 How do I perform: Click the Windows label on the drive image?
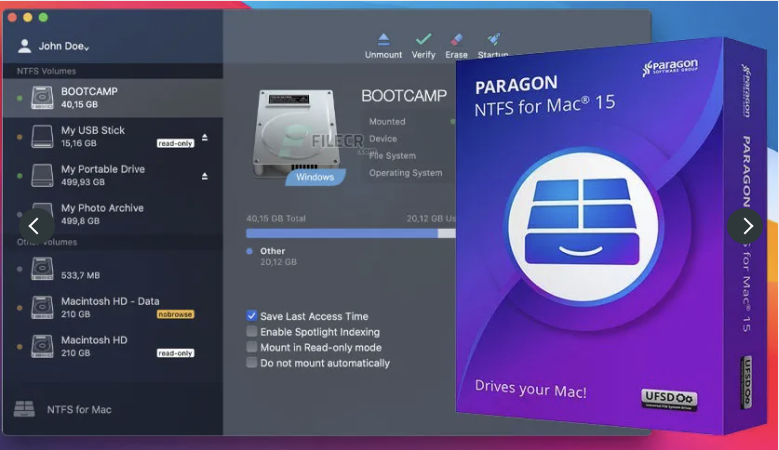[315, 177]
